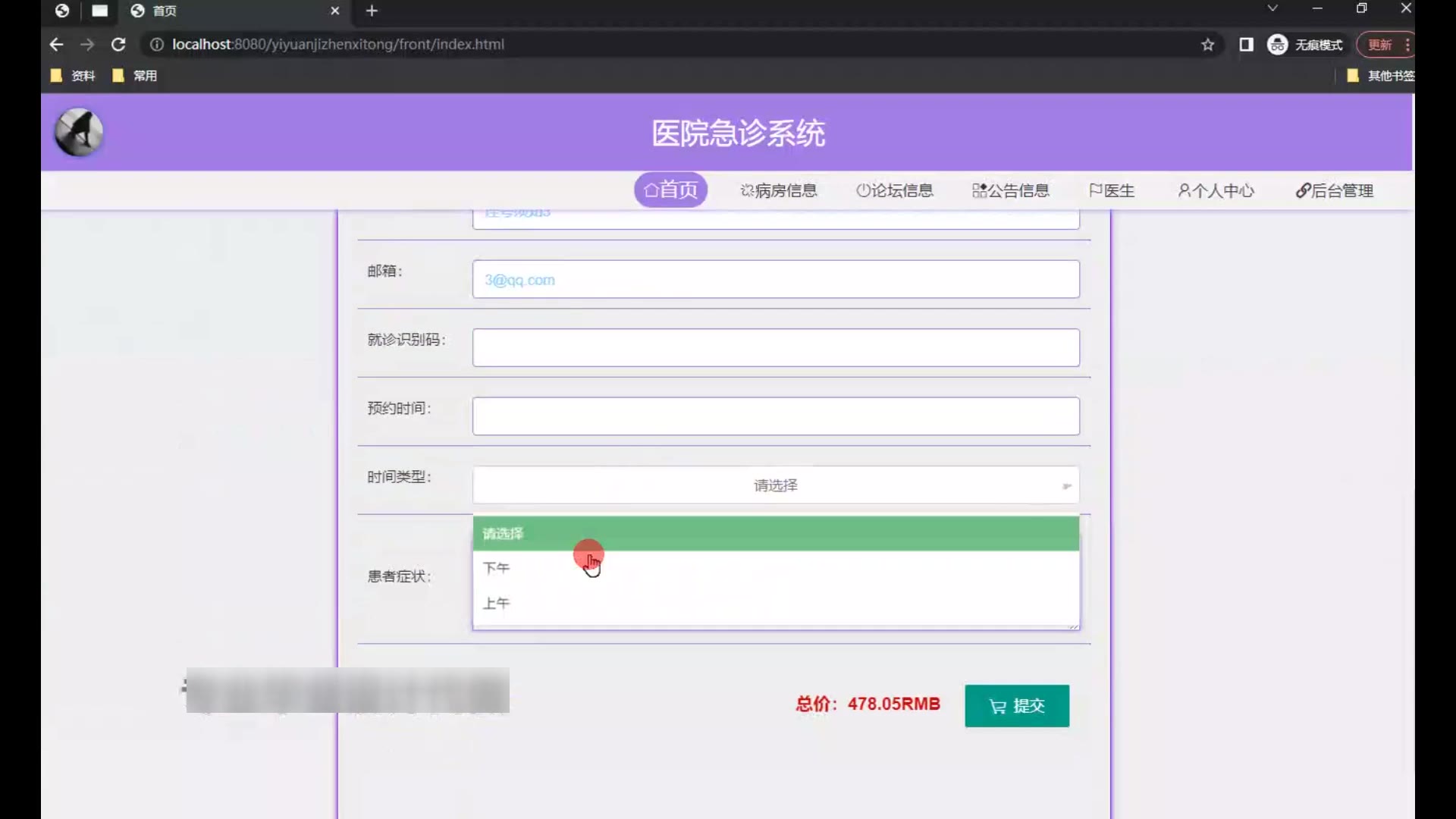This screenshot has height=819, width=1456.
Task: Open the 论坛信息 menu item
Action: click(x=895, y=191)
